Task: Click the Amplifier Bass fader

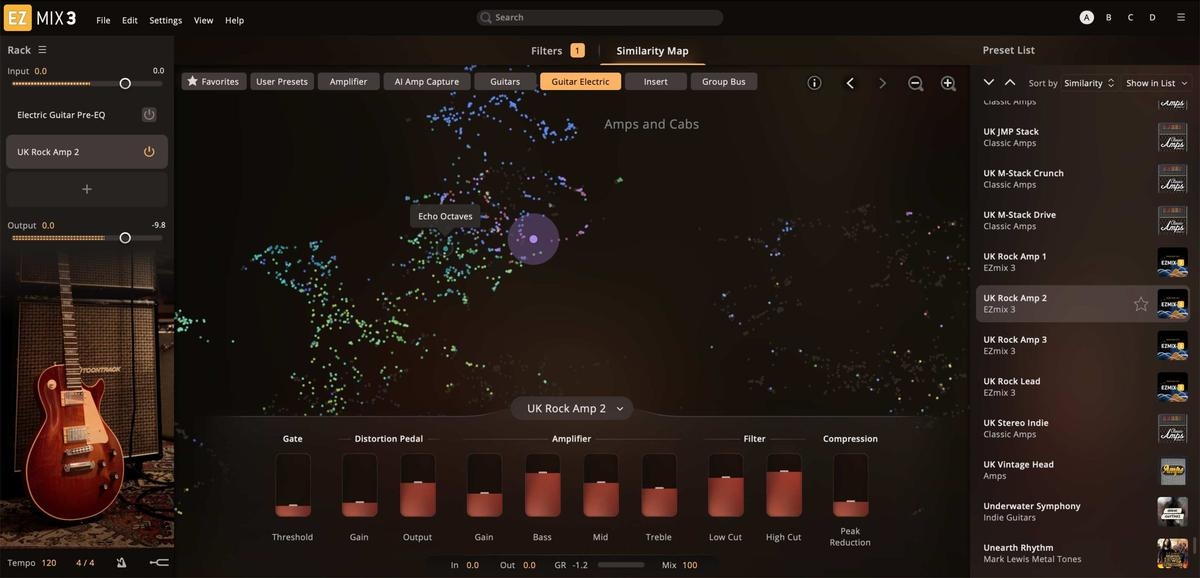Action: 542,485
